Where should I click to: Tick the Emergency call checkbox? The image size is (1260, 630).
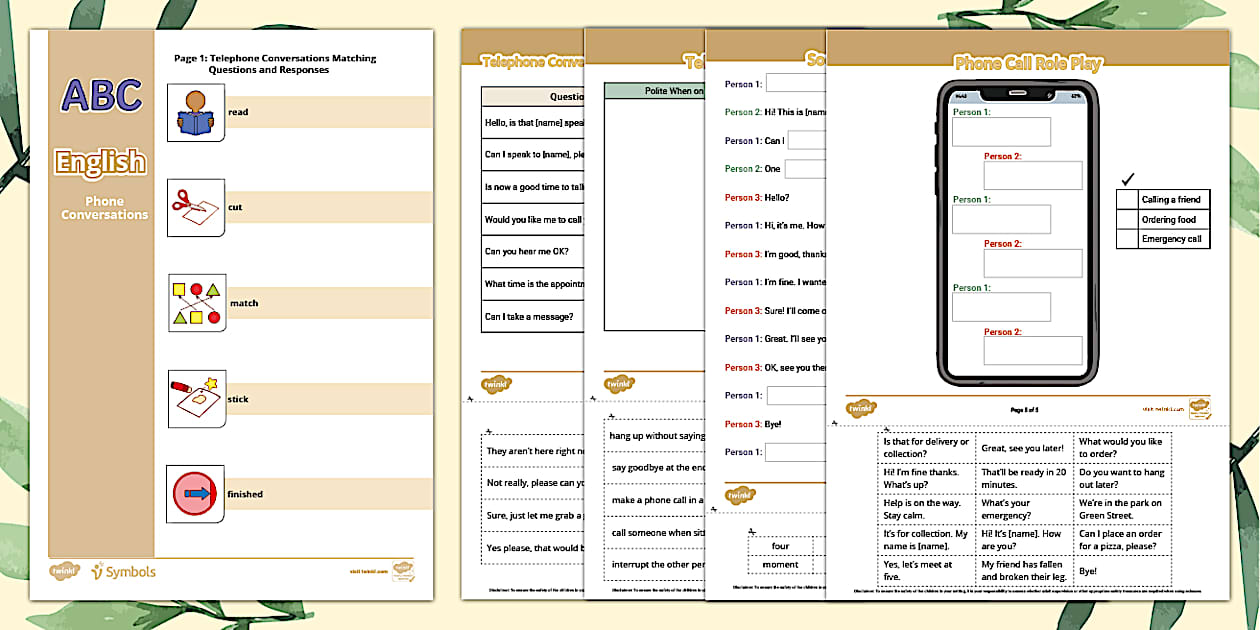[x=1128, y=239]
